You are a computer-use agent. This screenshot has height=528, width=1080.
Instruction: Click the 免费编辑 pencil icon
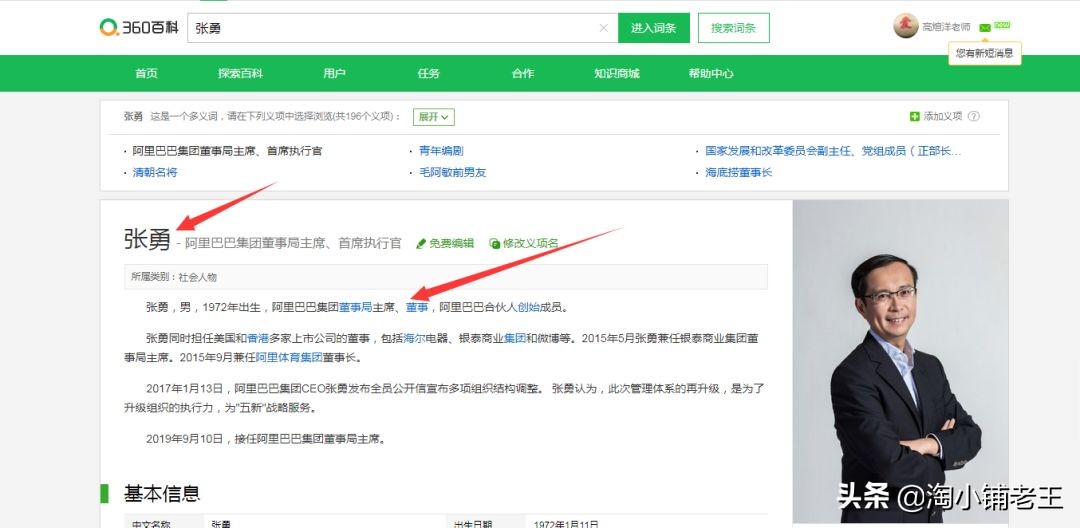point(421,243)
